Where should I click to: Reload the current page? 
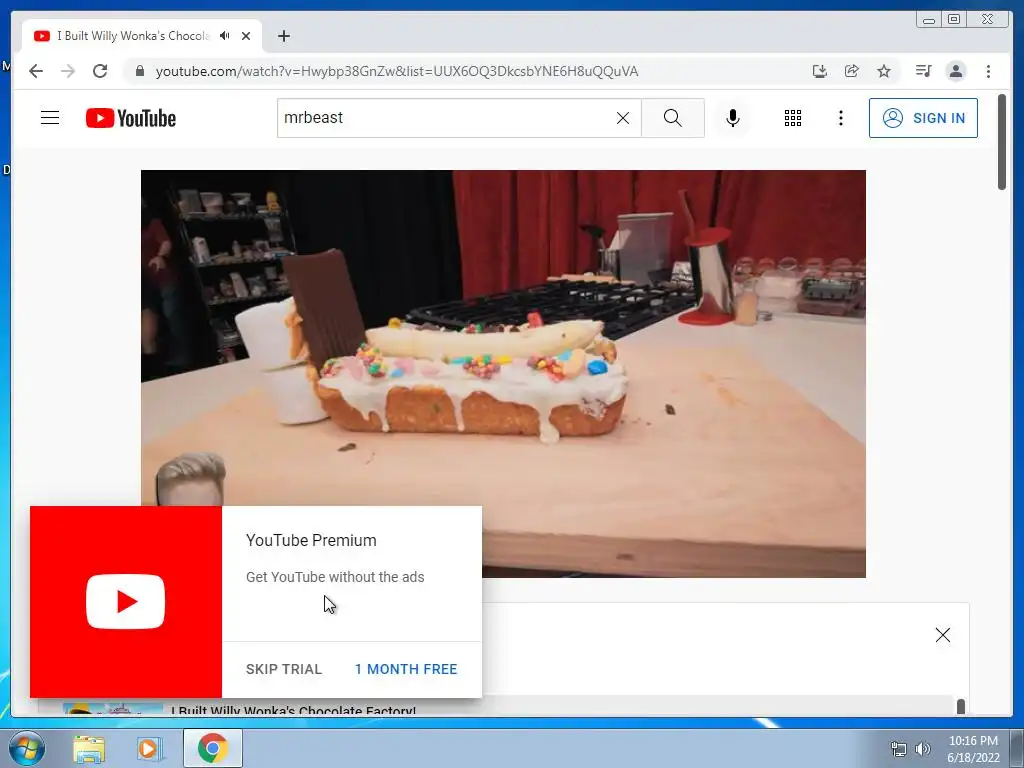click(100, 71)
